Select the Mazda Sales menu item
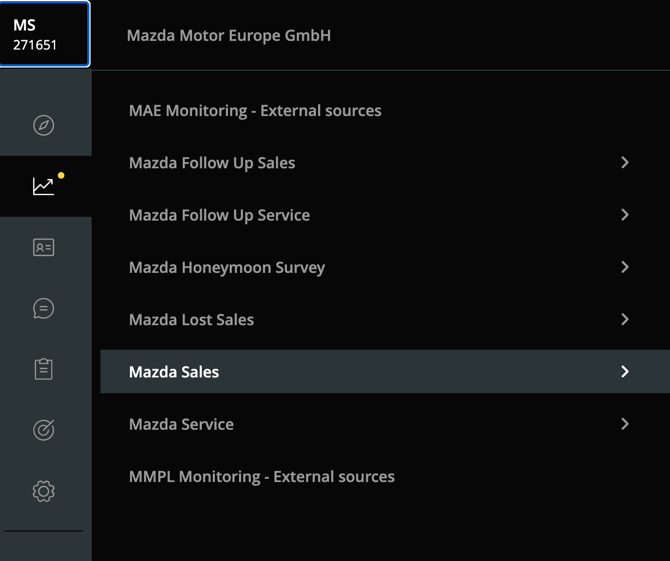Screen dimensions: 670x561 (x=174, y=371)
